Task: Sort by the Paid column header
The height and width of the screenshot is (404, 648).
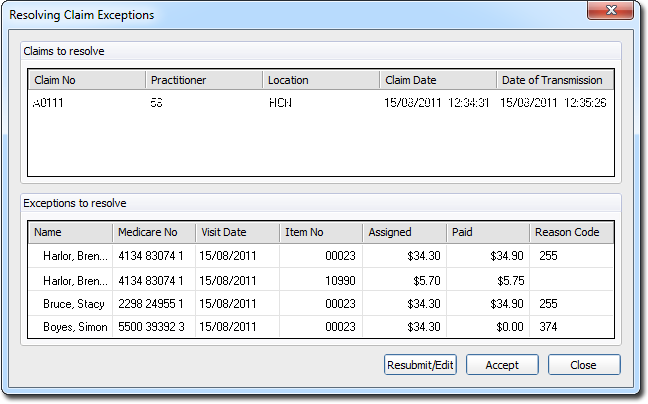Action: [x=487, y=232]
